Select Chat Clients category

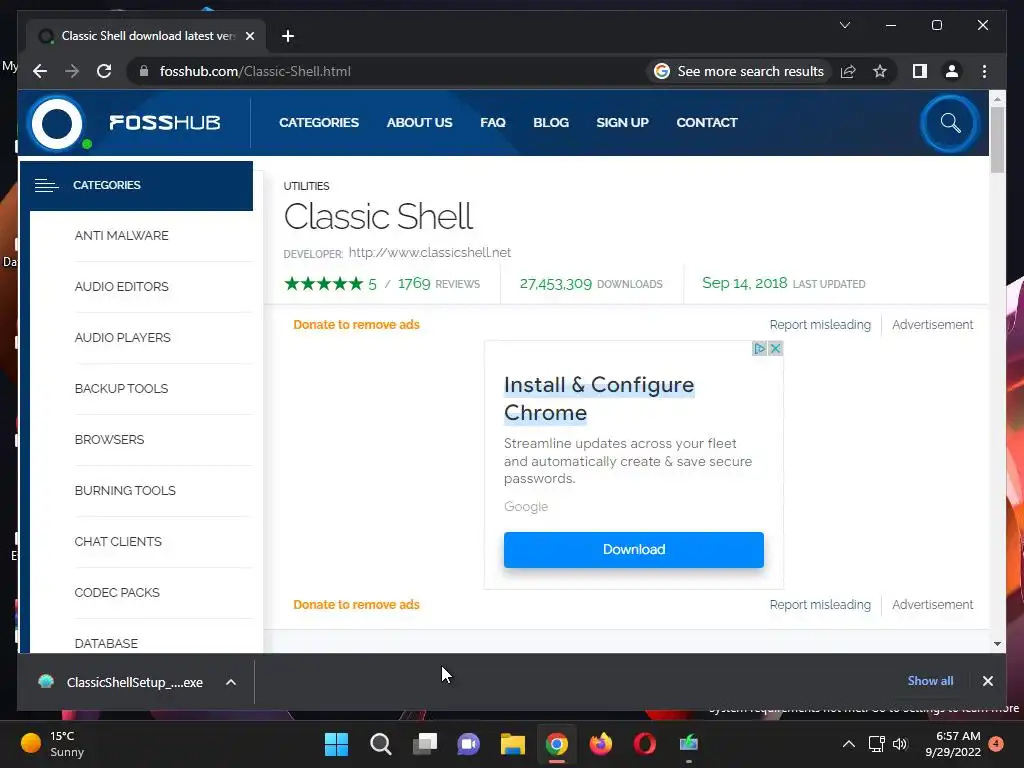118,541
